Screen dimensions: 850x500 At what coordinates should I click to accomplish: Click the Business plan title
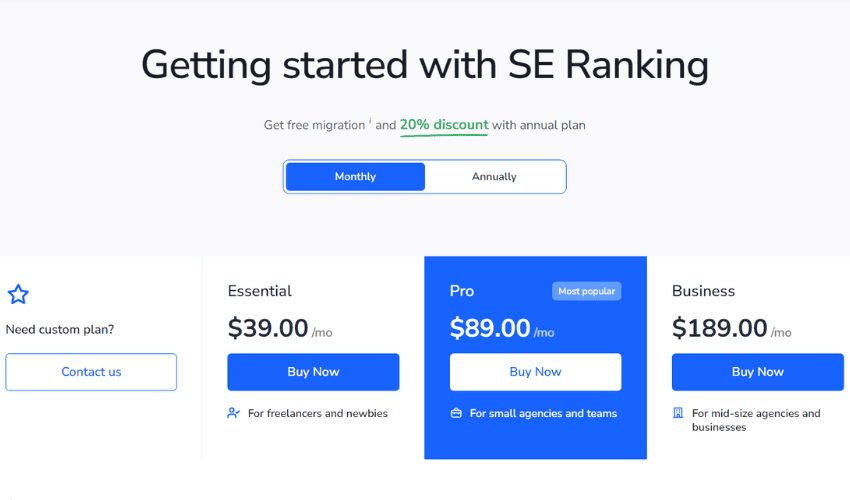click(x=703, y=291)
